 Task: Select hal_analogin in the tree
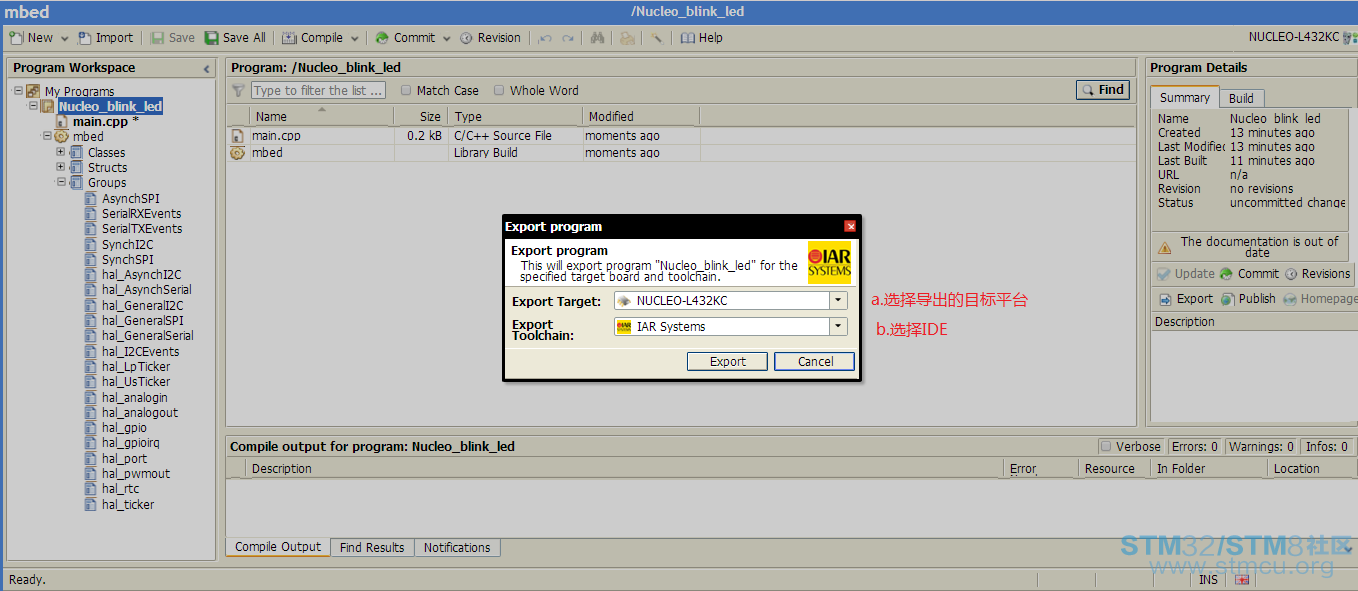click(134, 397)
